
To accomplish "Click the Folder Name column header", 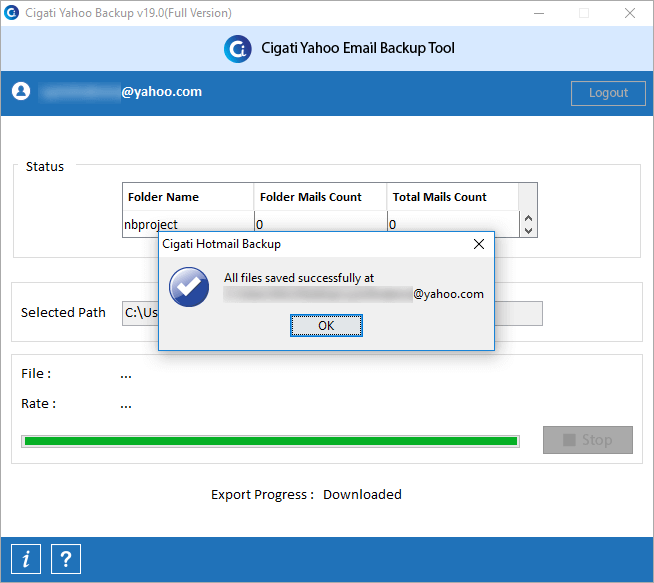I will [x=188, y=197].
